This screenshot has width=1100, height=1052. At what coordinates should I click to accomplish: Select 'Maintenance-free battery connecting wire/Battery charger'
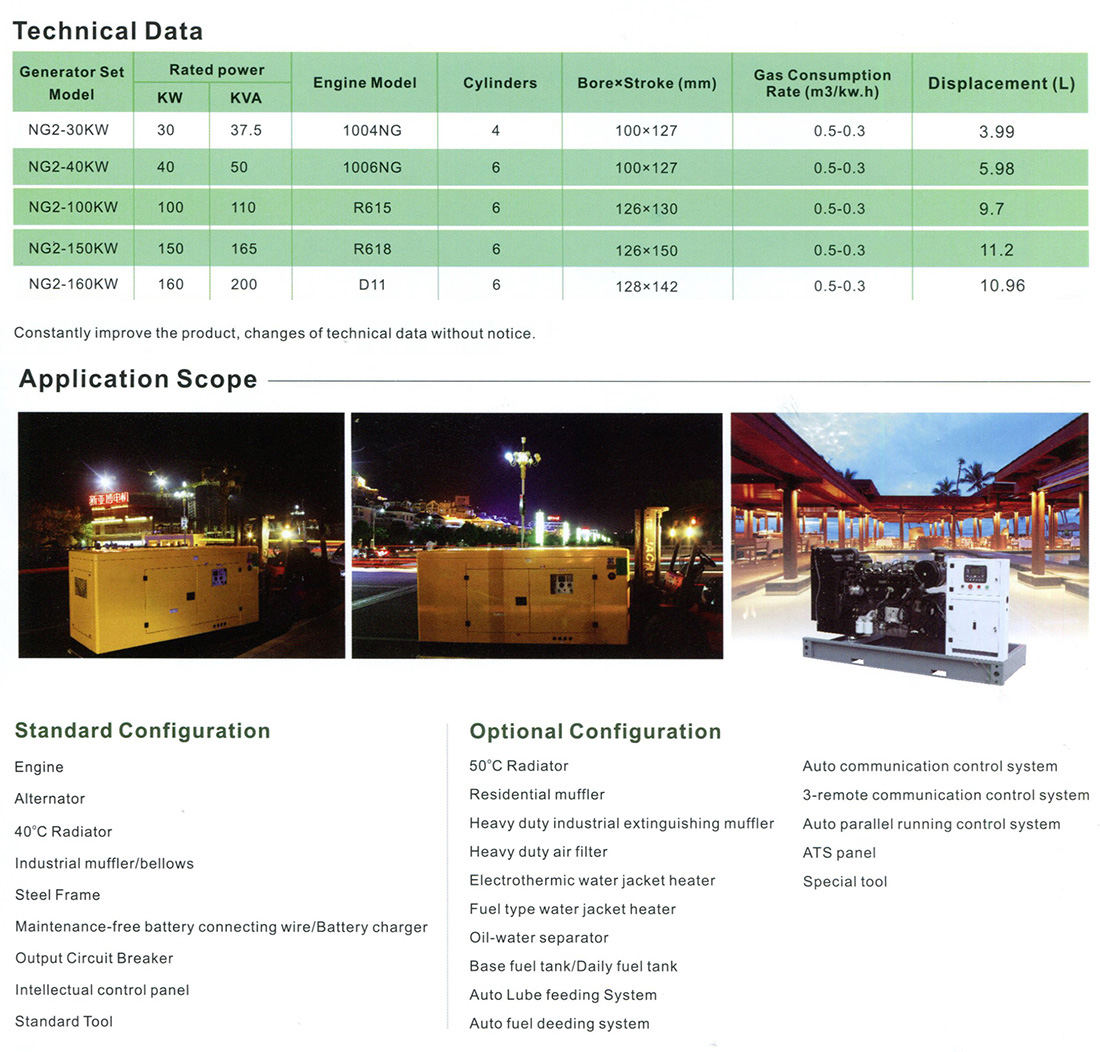(221, 927)
